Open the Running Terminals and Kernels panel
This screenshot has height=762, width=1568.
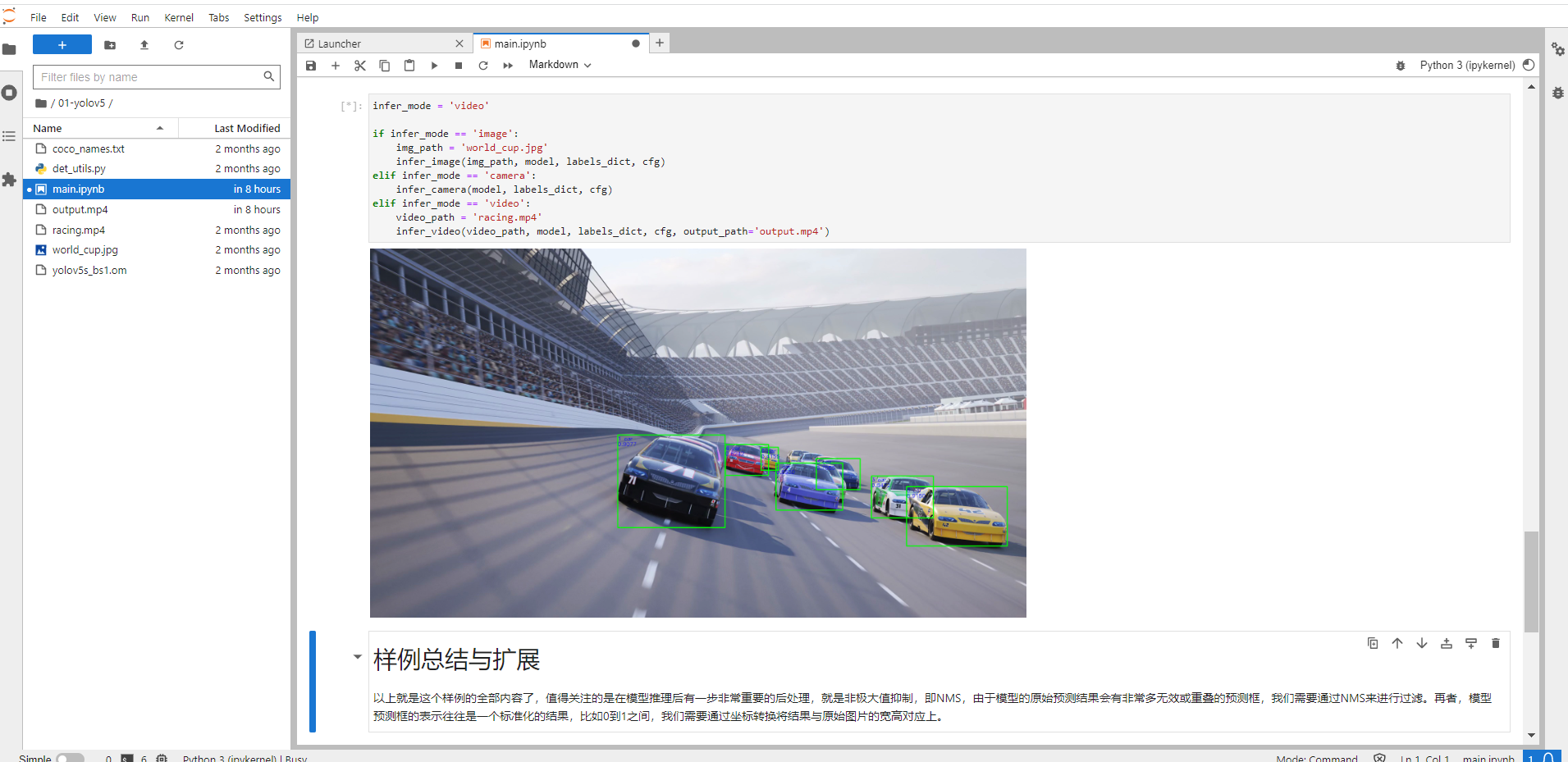(9, 93)
